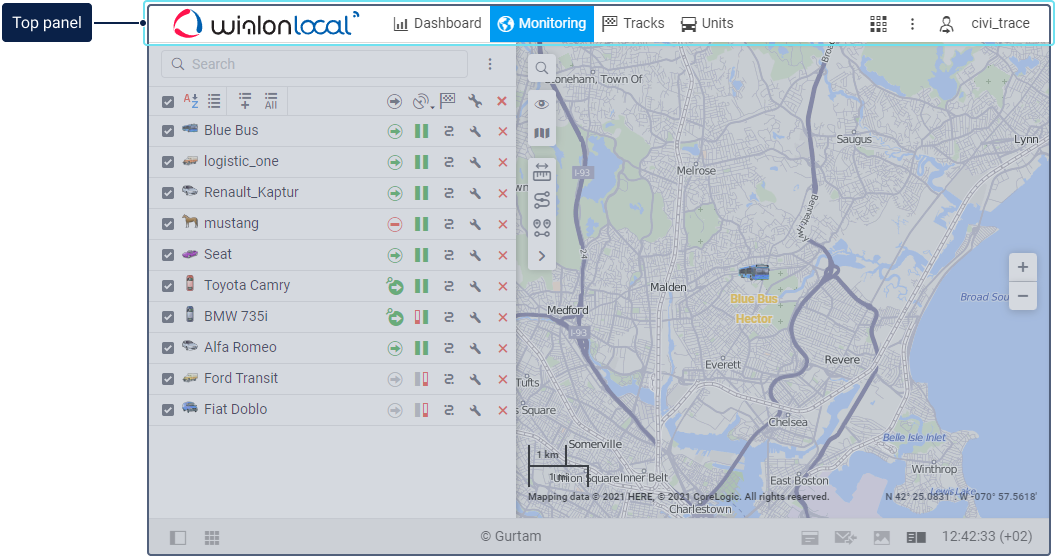Screen dimensions: 1055x556
Task: Uncheck the logistic_one checkbox
Action: (168, 162)
